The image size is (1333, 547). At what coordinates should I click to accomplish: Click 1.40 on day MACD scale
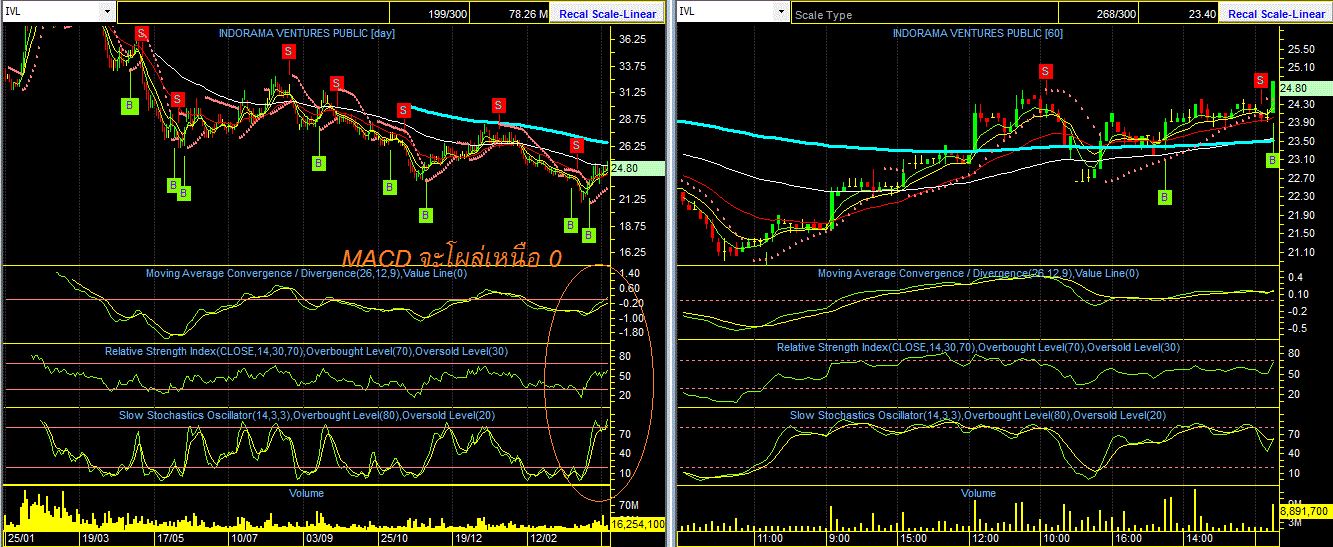pyautogui.click(x=630, y=273)
